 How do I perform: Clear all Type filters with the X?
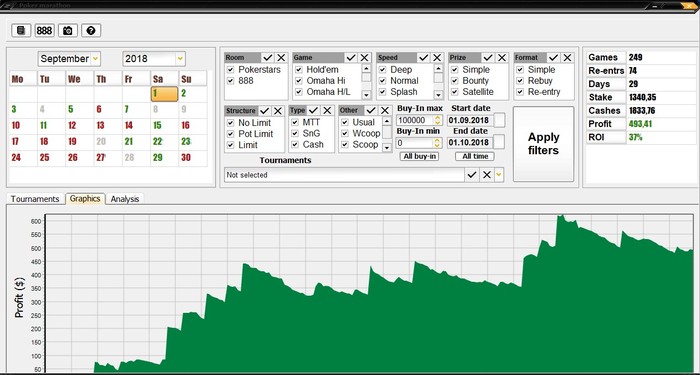pos(327,110)
